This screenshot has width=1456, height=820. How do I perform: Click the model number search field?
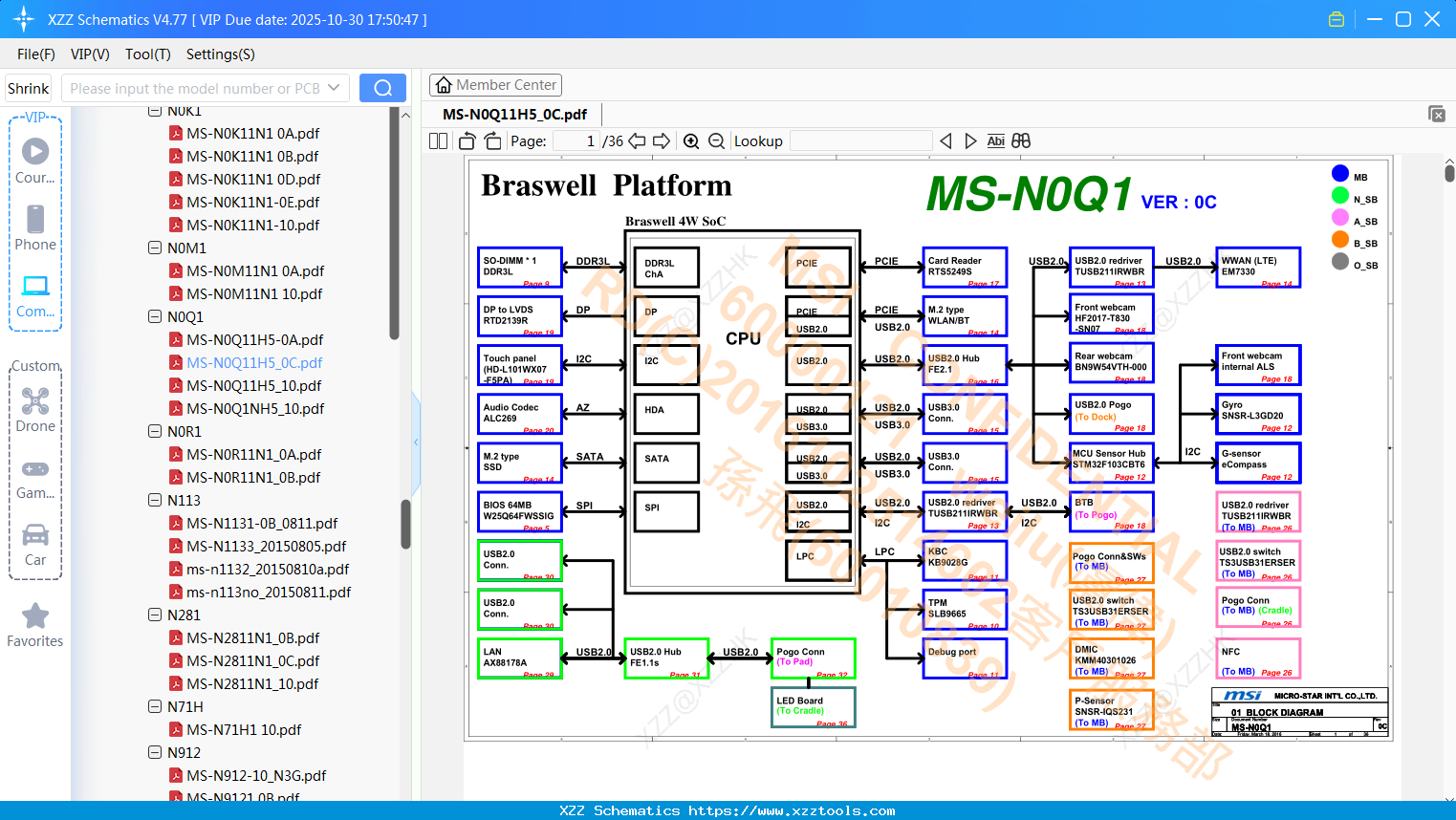pyautogui.click(x=195, y=88)
